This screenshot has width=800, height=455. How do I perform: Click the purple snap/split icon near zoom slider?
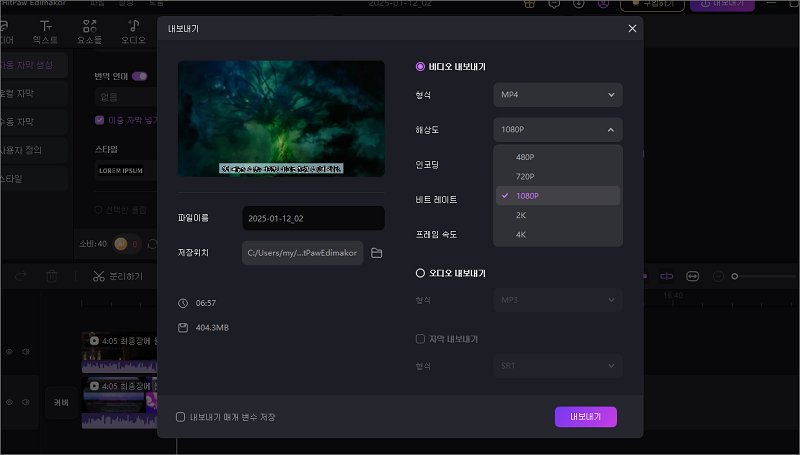[x=666, y=276]
